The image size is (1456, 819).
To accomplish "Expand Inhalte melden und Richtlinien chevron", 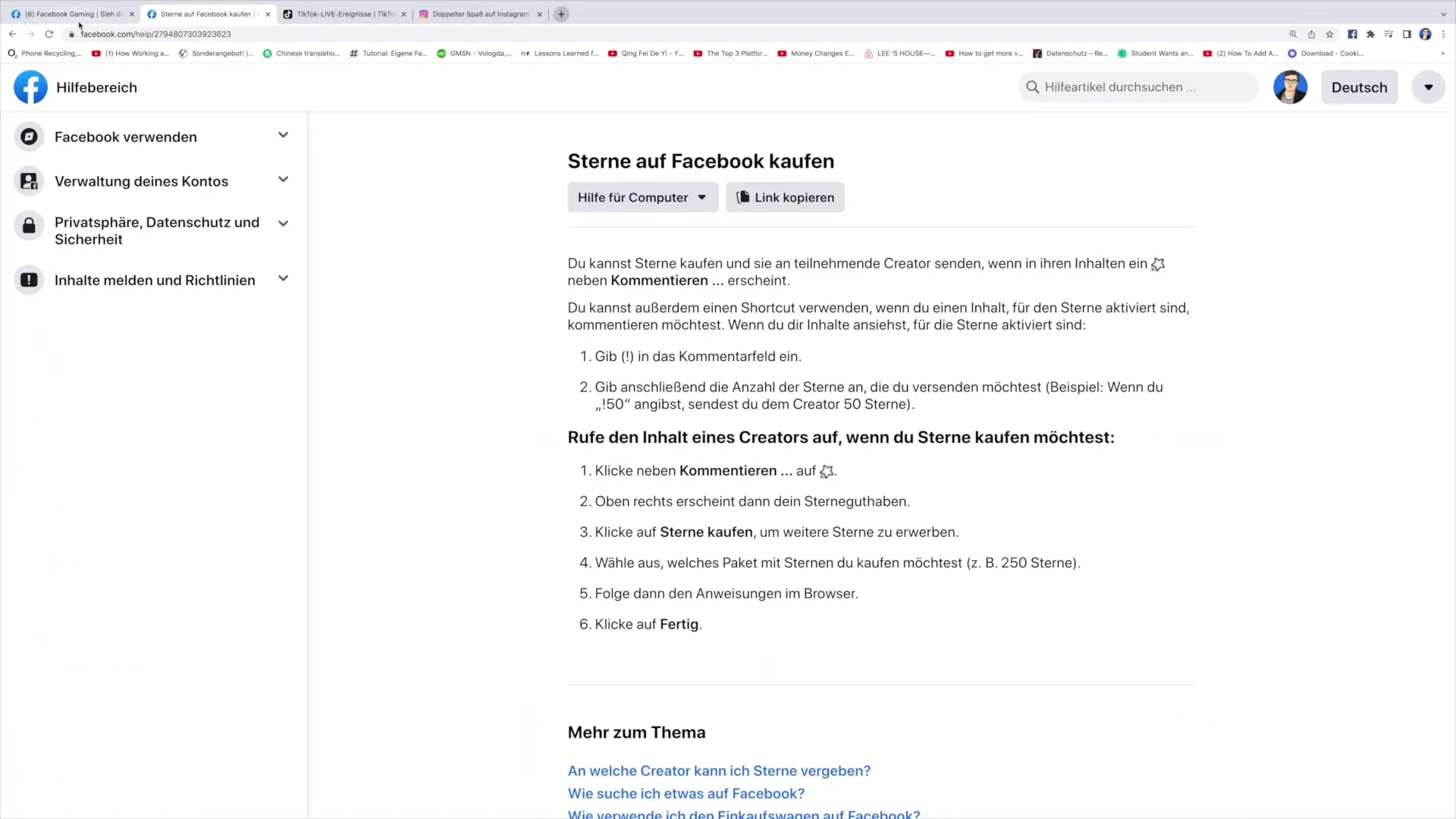I will point(283,278).
